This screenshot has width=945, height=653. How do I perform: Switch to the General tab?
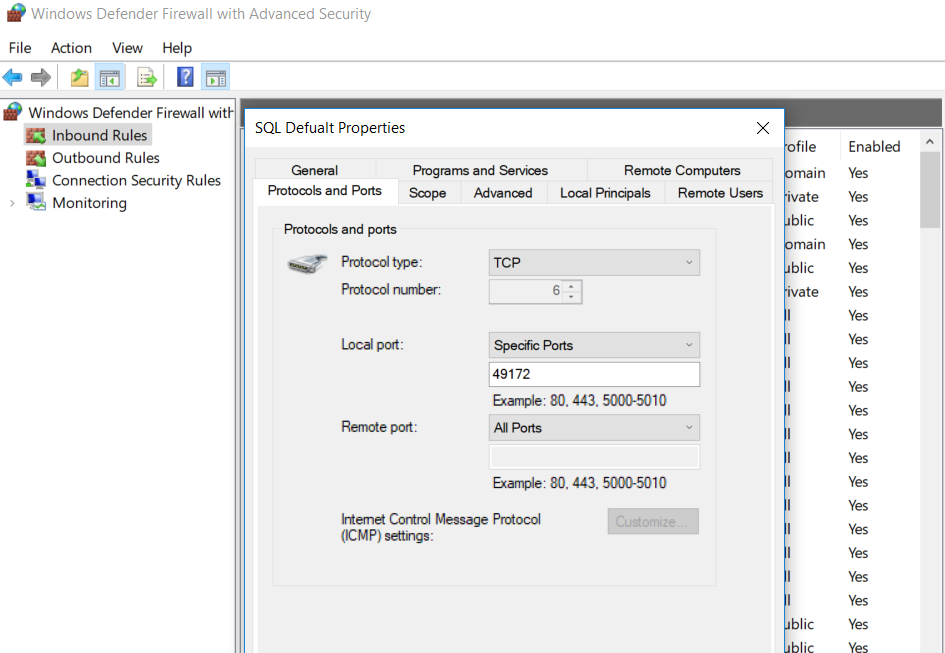pyautogui.click(x=315, y=170)
